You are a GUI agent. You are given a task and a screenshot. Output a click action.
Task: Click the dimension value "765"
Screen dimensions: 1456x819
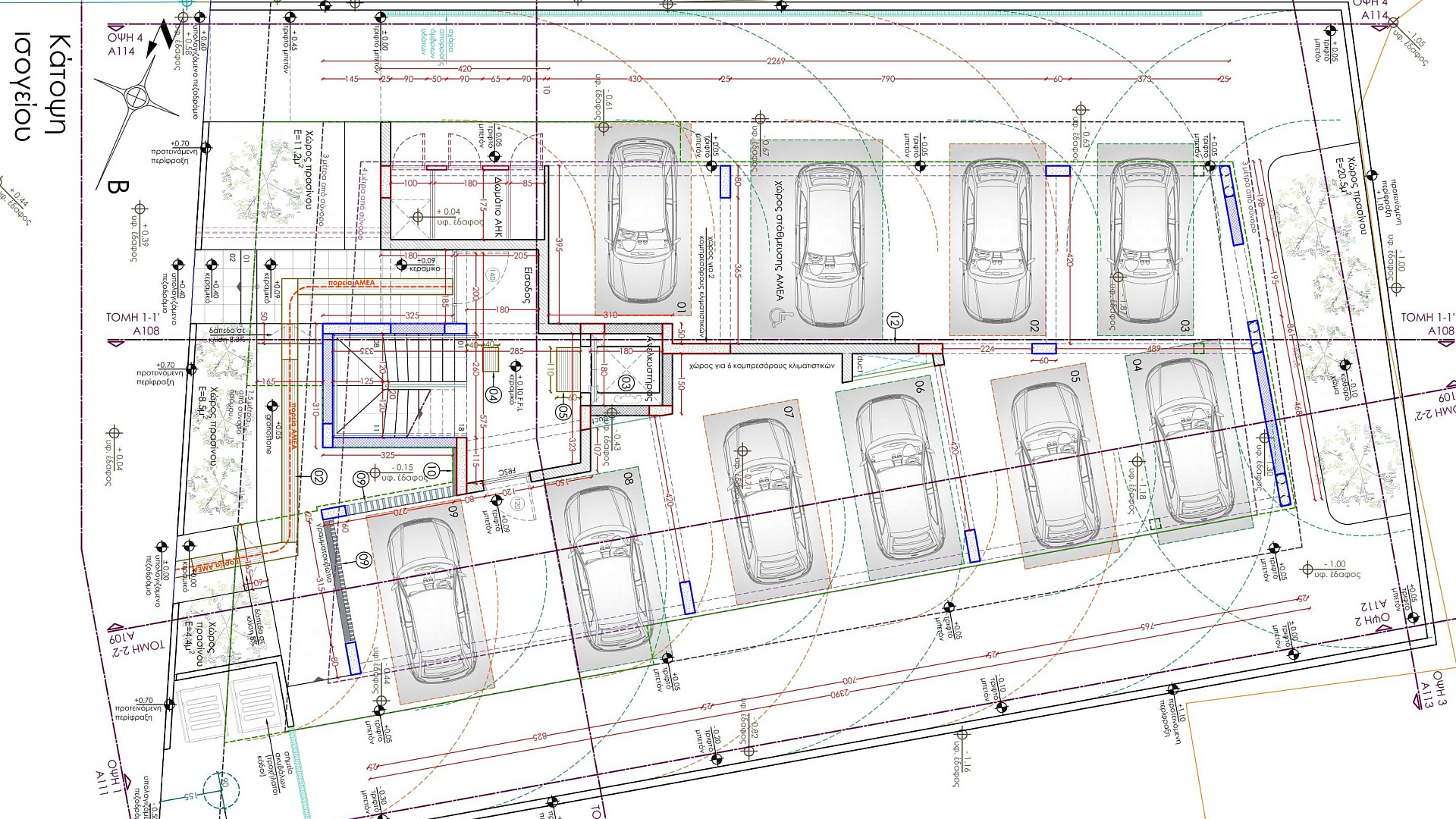[1147, 627]
